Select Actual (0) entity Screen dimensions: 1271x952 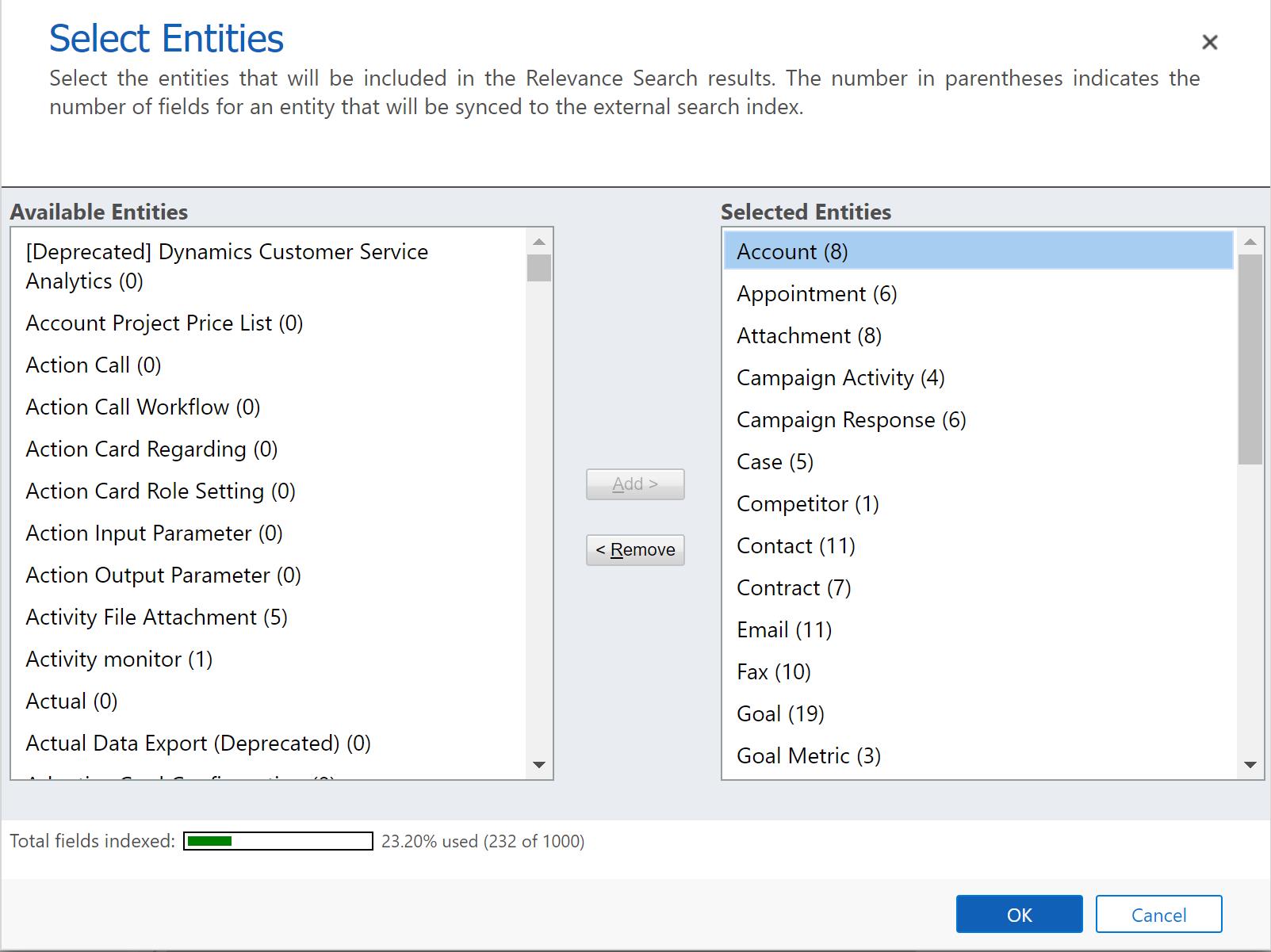268,701
